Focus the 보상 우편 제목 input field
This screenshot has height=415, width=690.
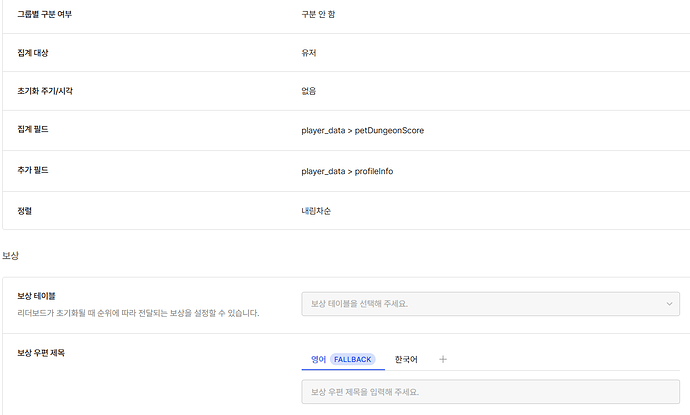click(490, 392)
